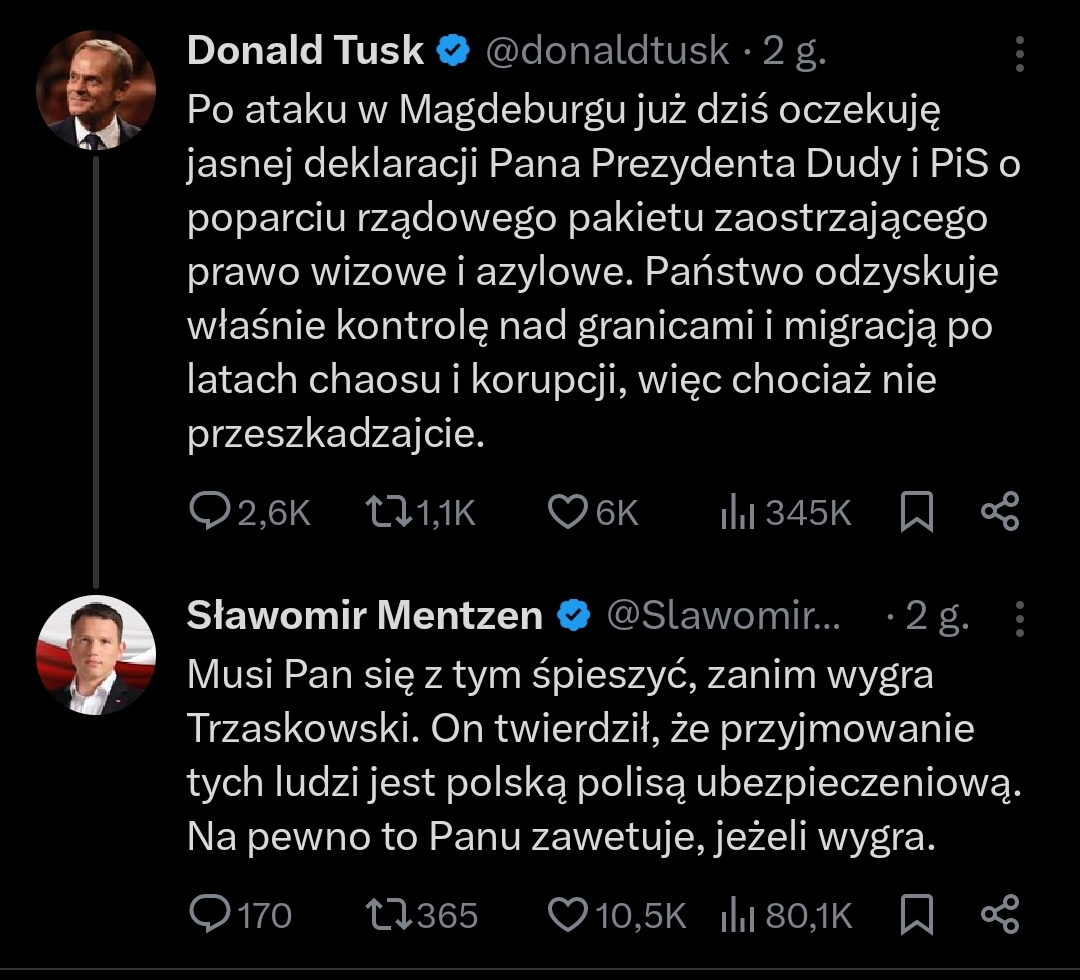This screenshot has width=1080, height=980.
Task: Click the Sławomir Mentzen display name
Action: pyautogui.click(x=364, y=616)
